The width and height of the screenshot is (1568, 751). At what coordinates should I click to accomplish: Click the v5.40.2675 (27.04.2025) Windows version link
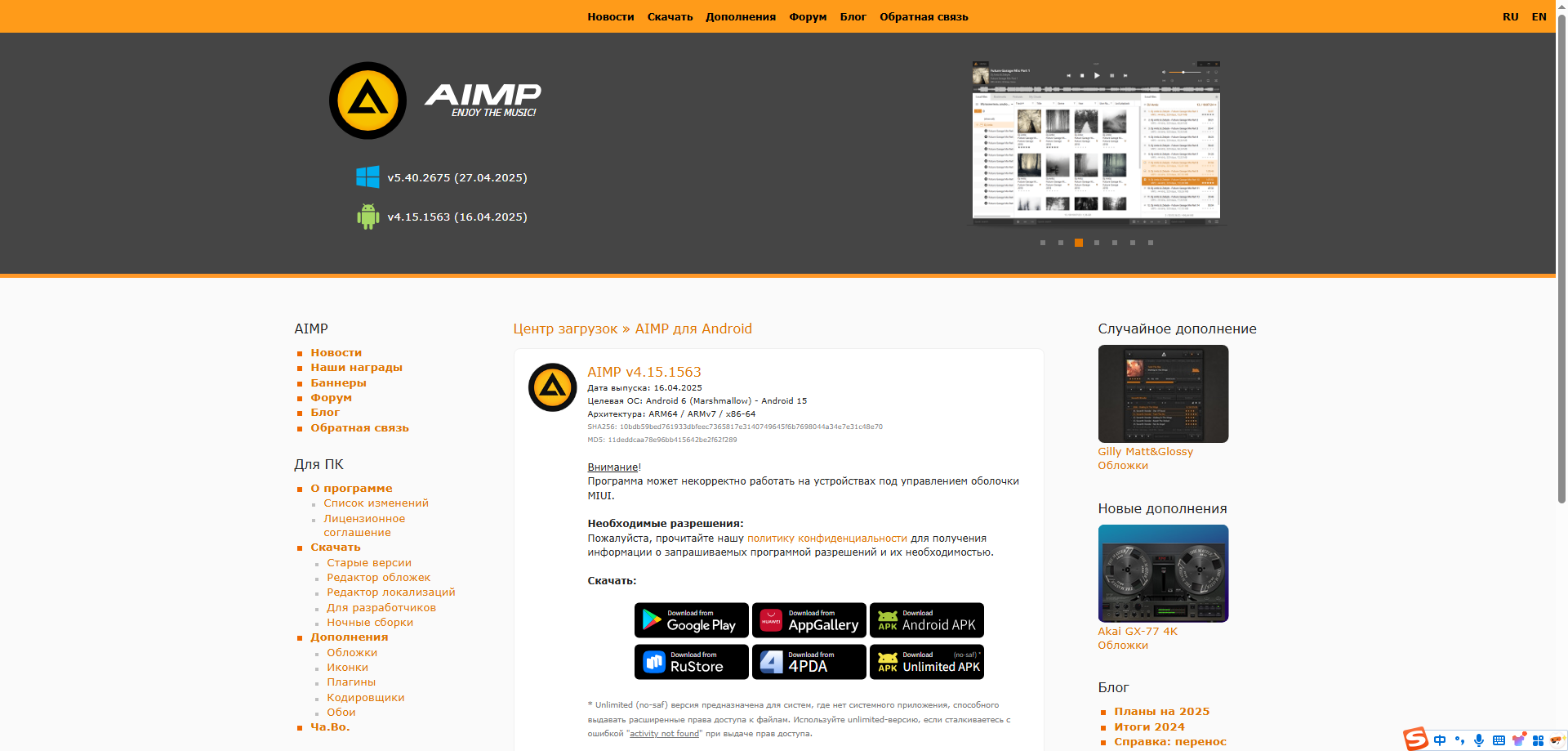pos(457,177)
